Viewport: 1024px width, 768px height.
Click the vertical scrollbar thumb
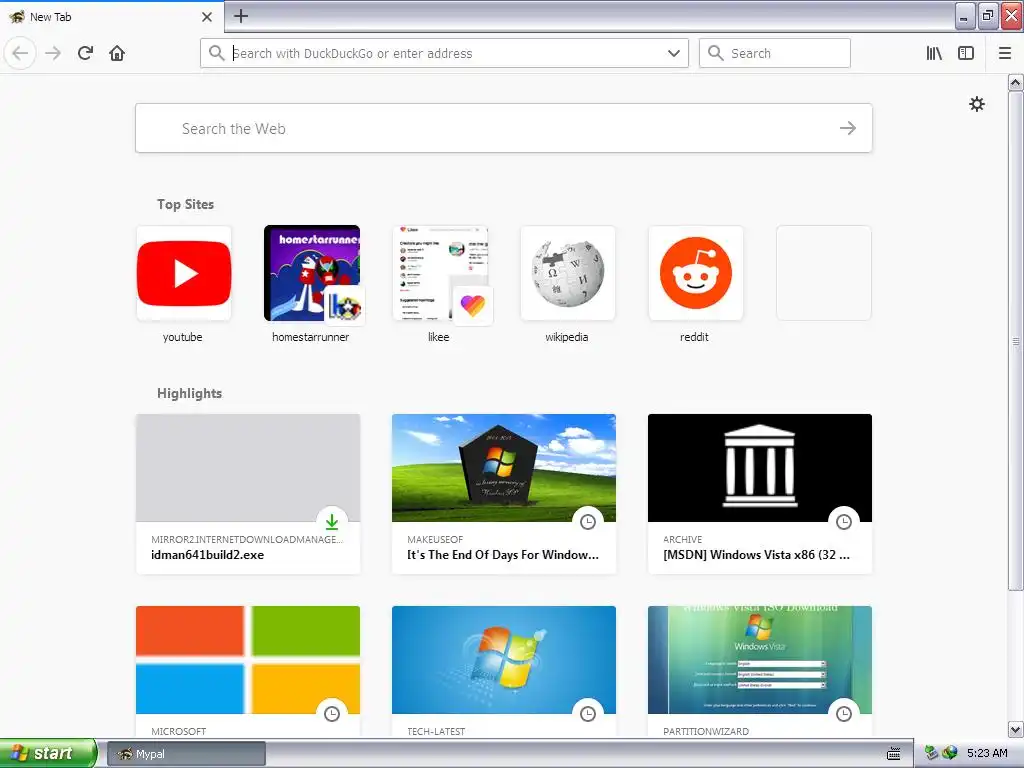tap(1015, 341)
